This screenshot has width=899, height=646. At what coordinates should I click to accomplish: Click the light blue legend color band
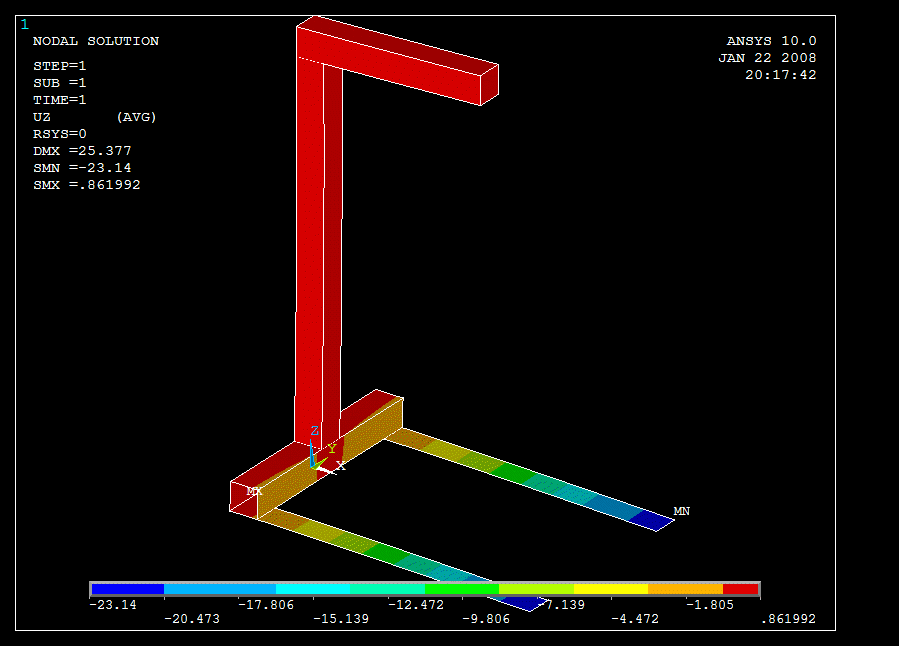220,589
